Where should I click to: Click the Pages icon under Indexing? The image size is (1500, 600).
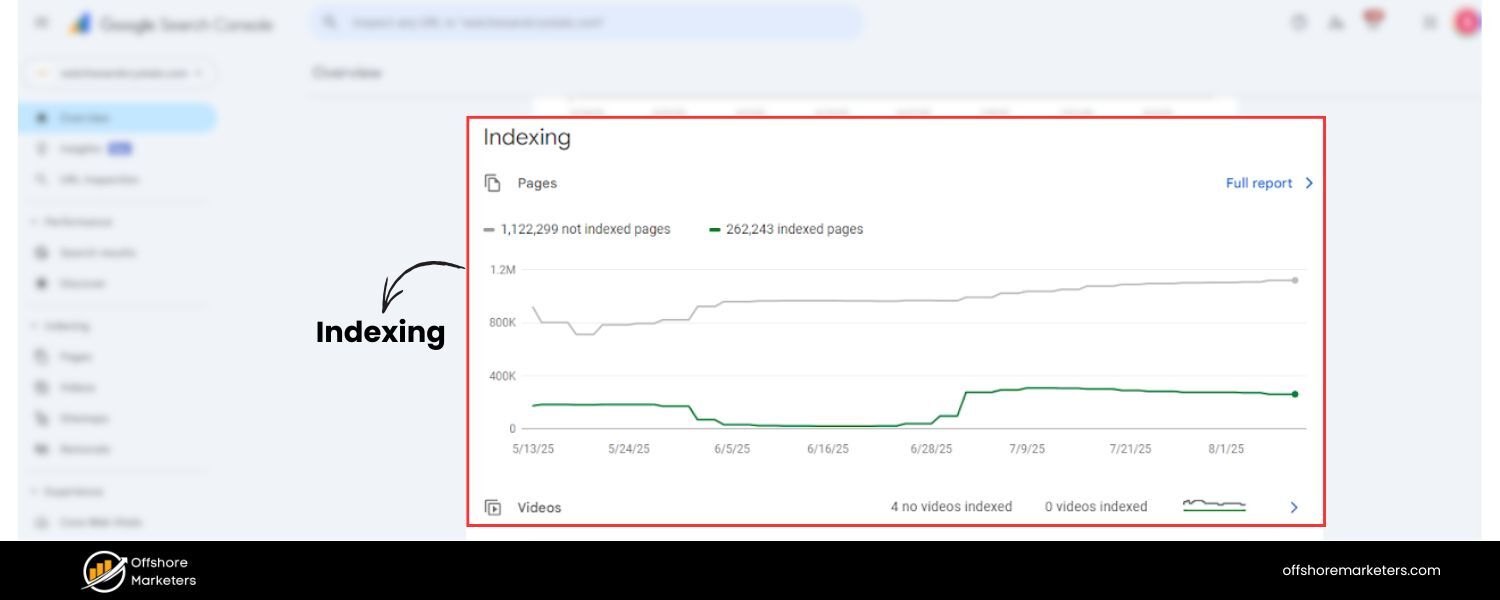point(40,356)
